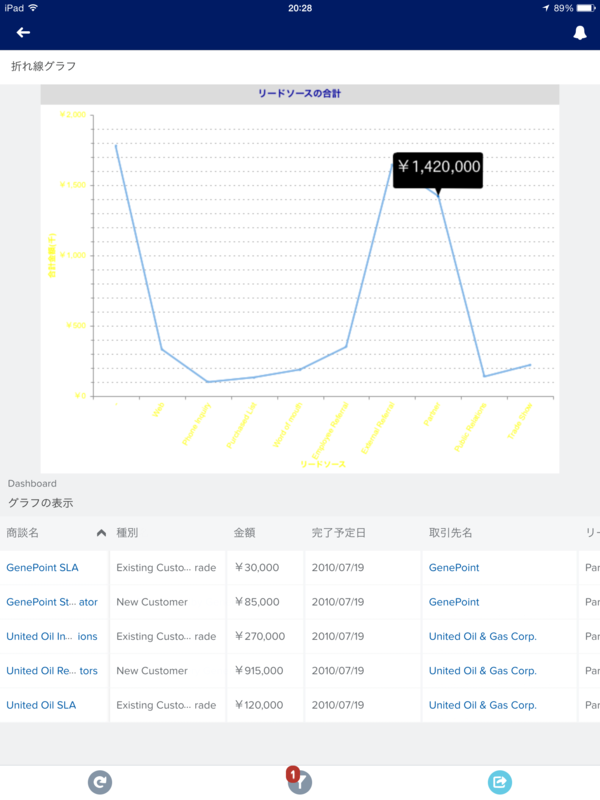Open GenePoint account in GenePoint SLA row
Image resolution: width=600 pixels, height=800 pixels.
(x=454, y=567)
